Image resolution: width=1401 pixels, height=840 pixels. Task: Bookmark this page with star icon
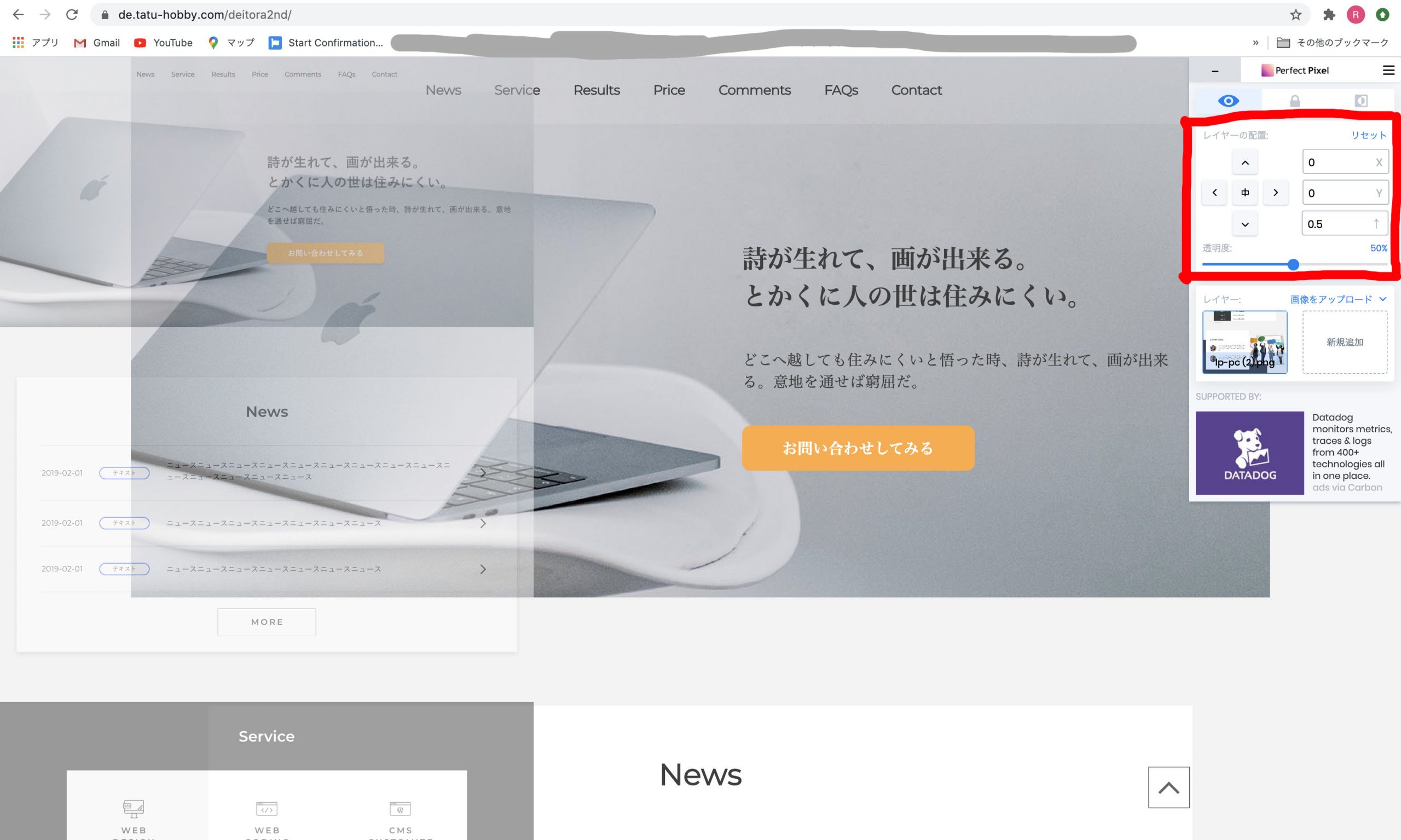click(1296, 15)
